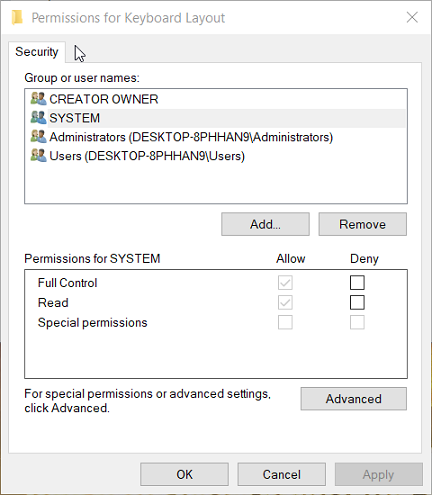Screen dimensions: 432x495
Task: Check Deny for Full Control
Action: click(357, 283)
